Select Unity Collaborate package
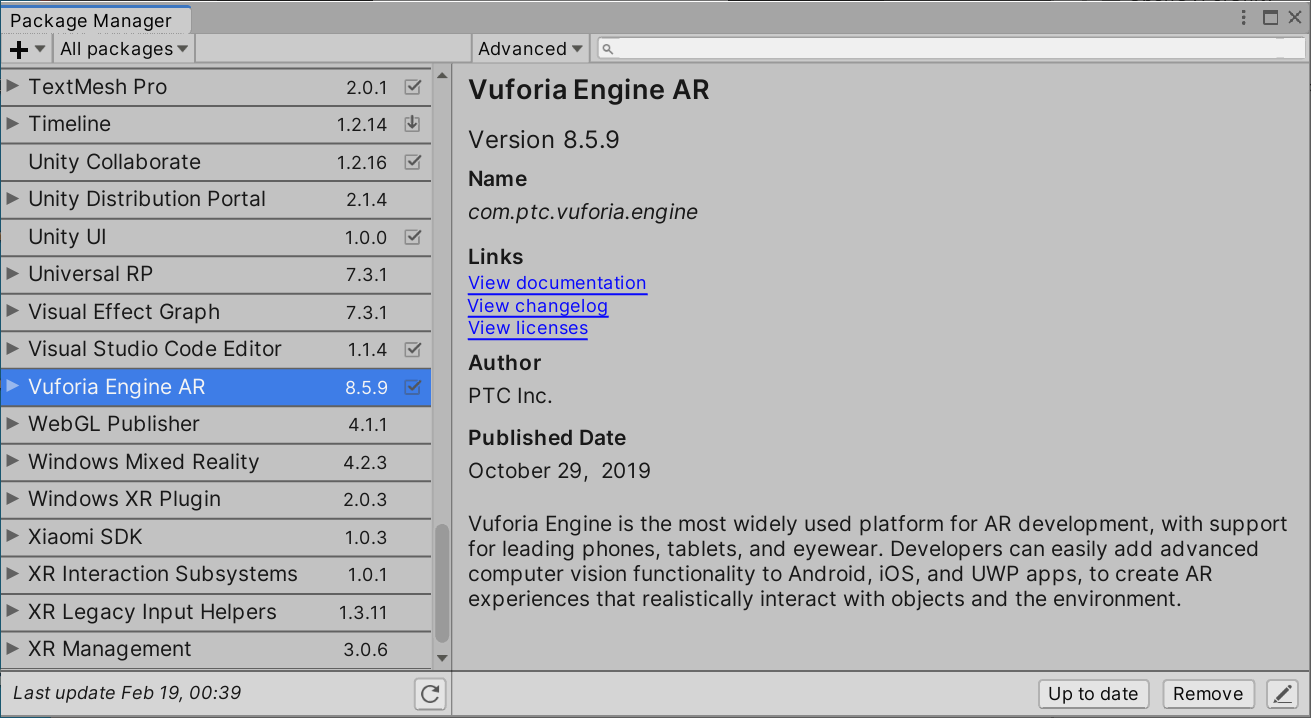This screenshot has height=718, width=1311. coord(215,162)
